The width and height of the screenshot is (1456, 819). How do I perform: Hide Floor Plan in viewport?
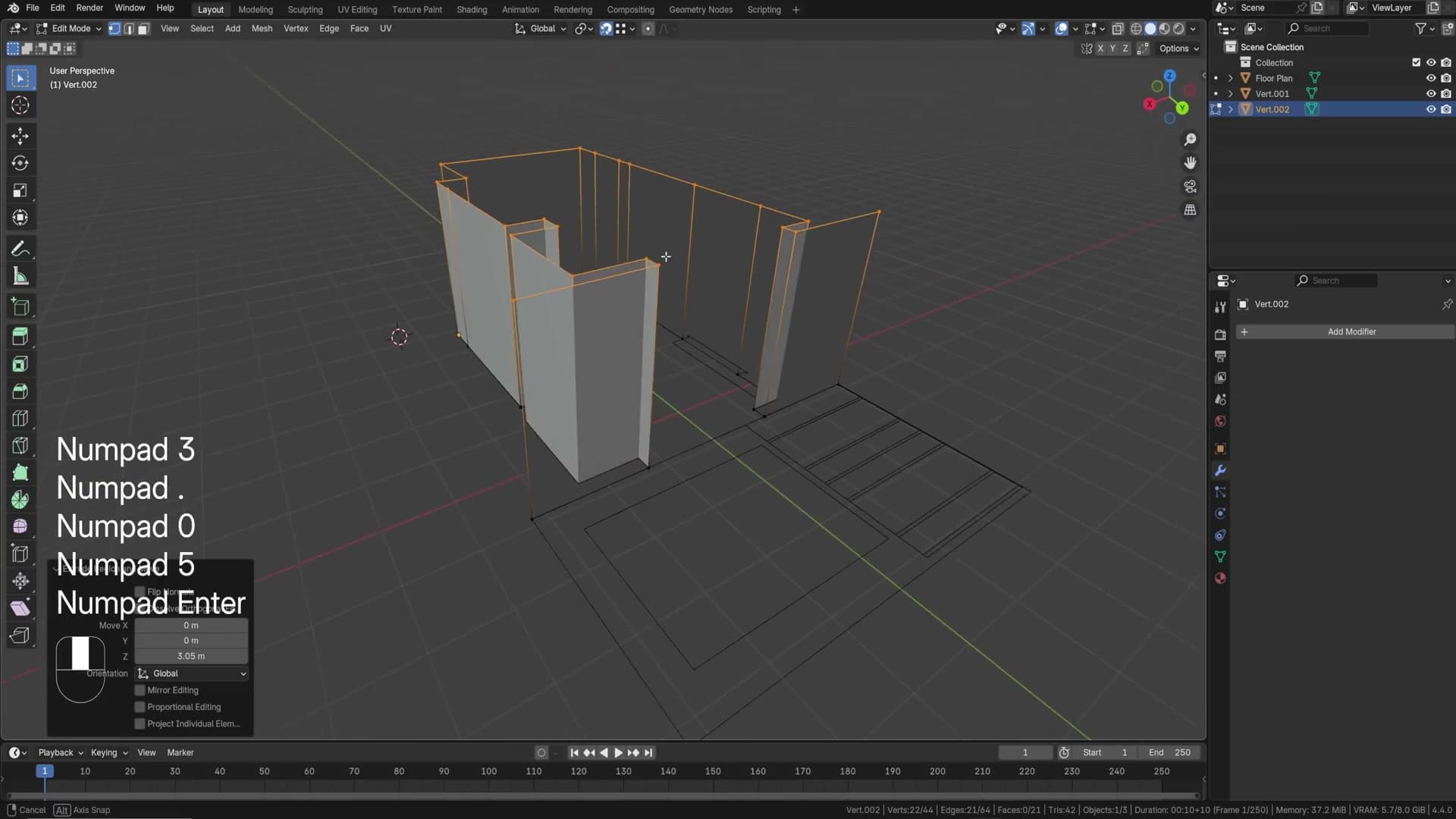[1431, 78]
